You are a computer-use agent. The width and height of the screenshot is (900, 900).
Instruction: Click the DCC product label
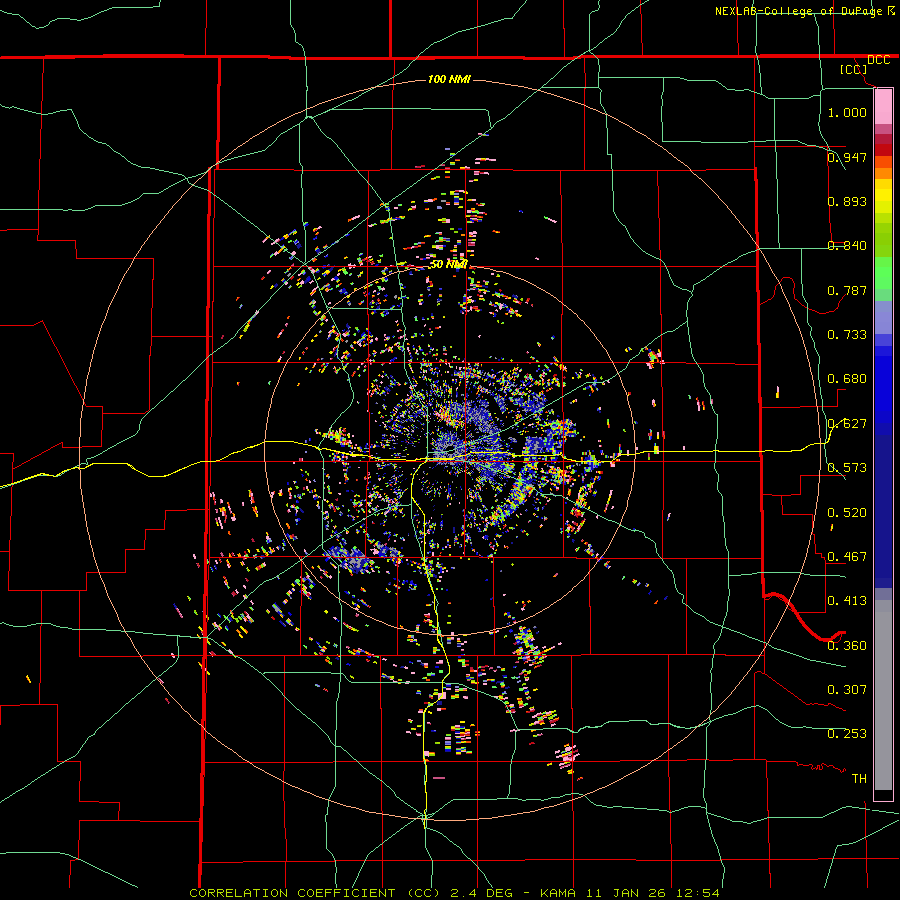click(878, 60)
